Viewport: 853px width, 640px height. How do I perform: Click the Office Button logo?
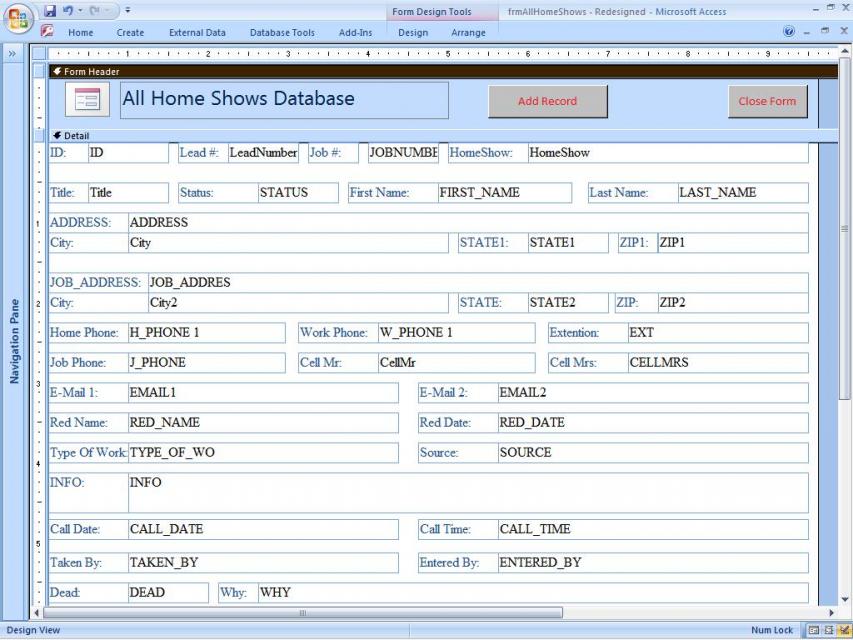18,19
